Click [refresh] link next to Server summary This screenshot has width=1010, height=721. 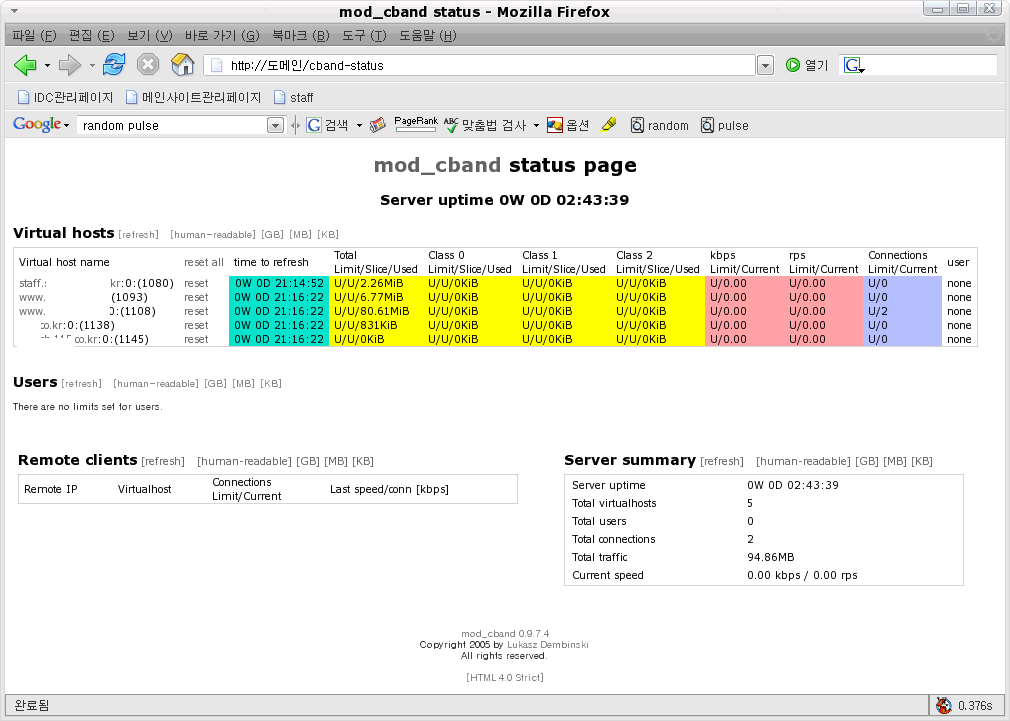(x=722, y=461)
